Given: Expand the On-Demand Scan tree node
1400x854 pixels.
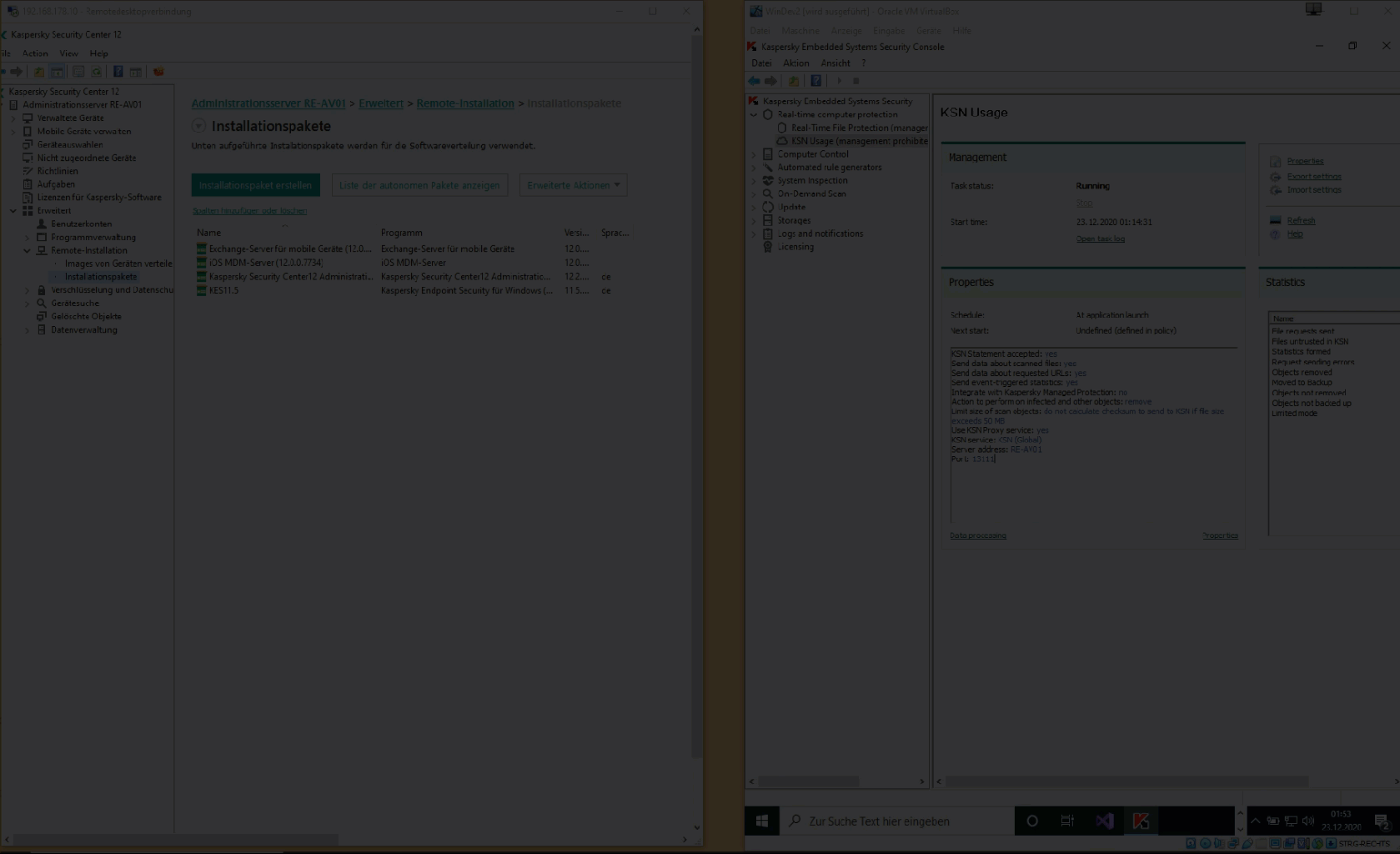Looking at the screenshot, I should (x=754, y=194).
